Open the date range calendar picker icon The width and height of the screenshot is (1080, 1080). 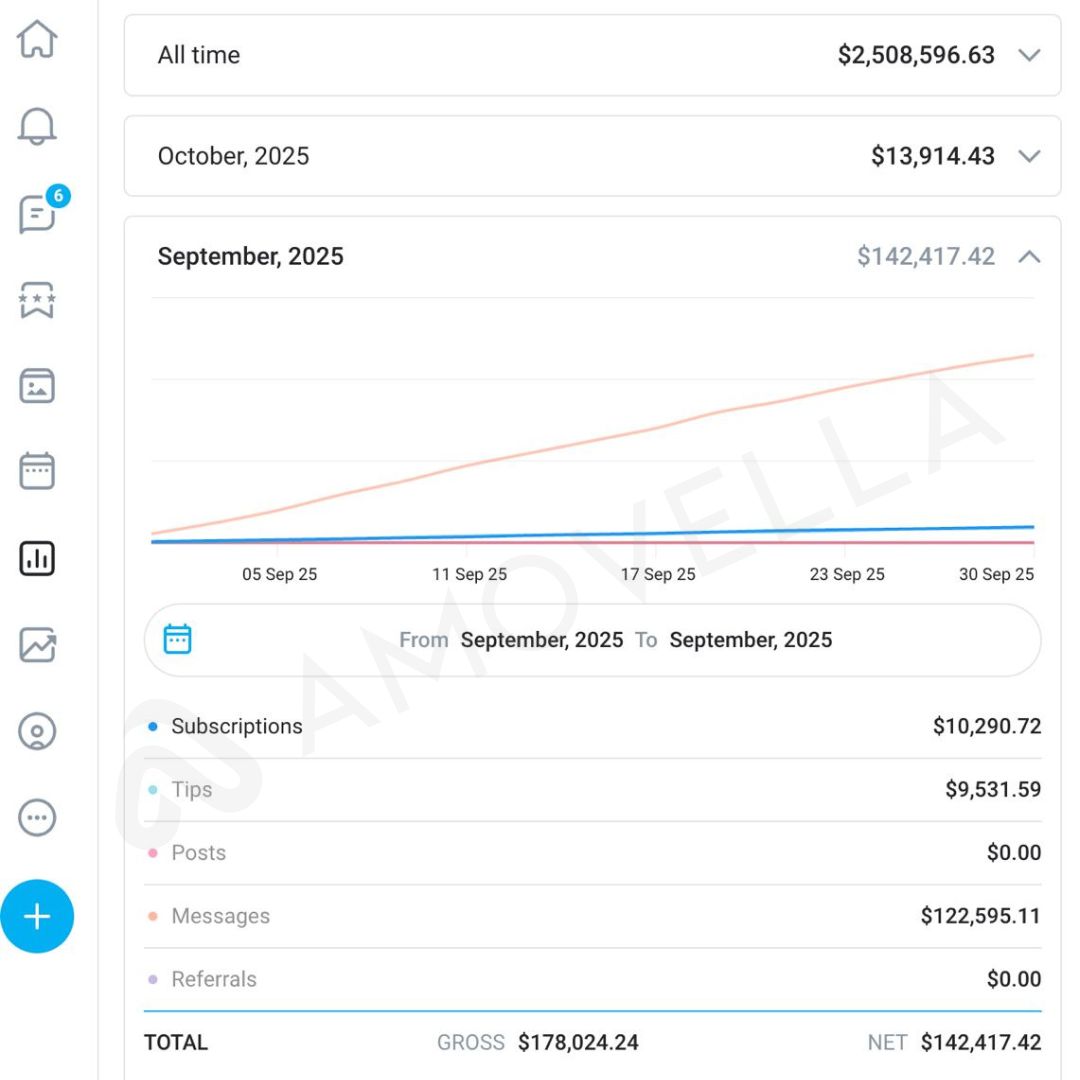point(177,639)
